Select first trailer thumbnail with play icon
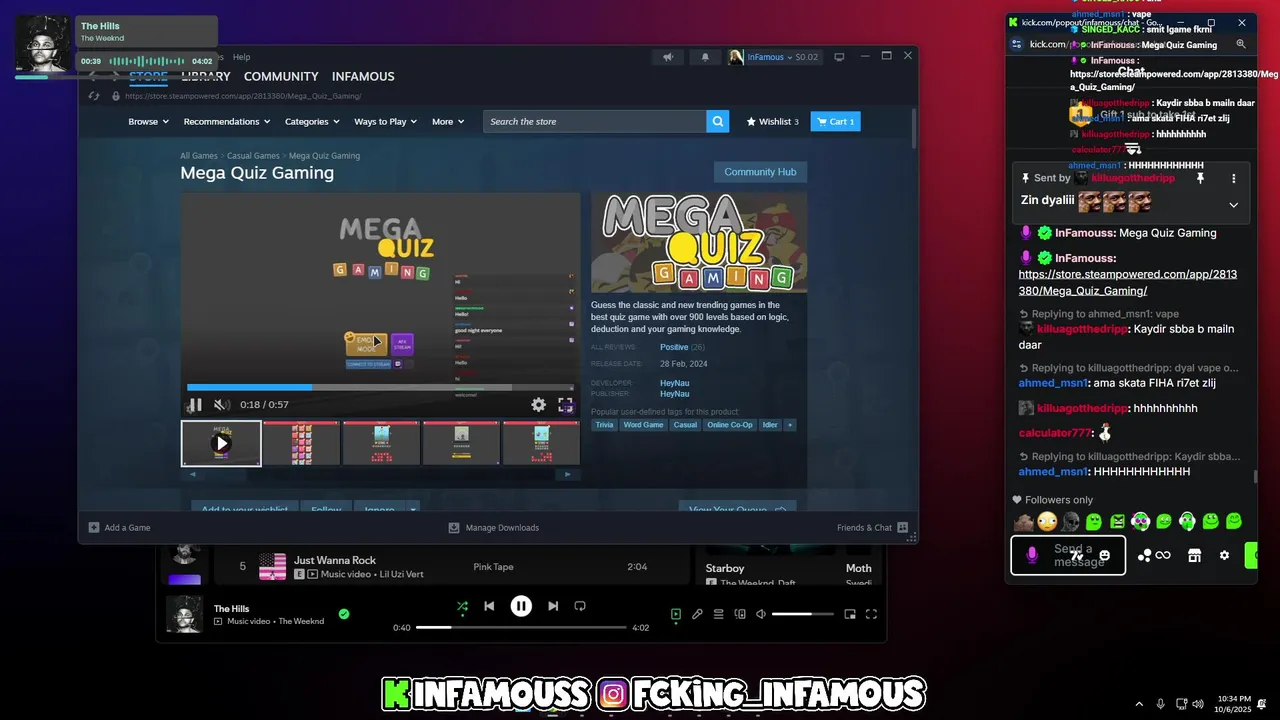 click(221, 443)
